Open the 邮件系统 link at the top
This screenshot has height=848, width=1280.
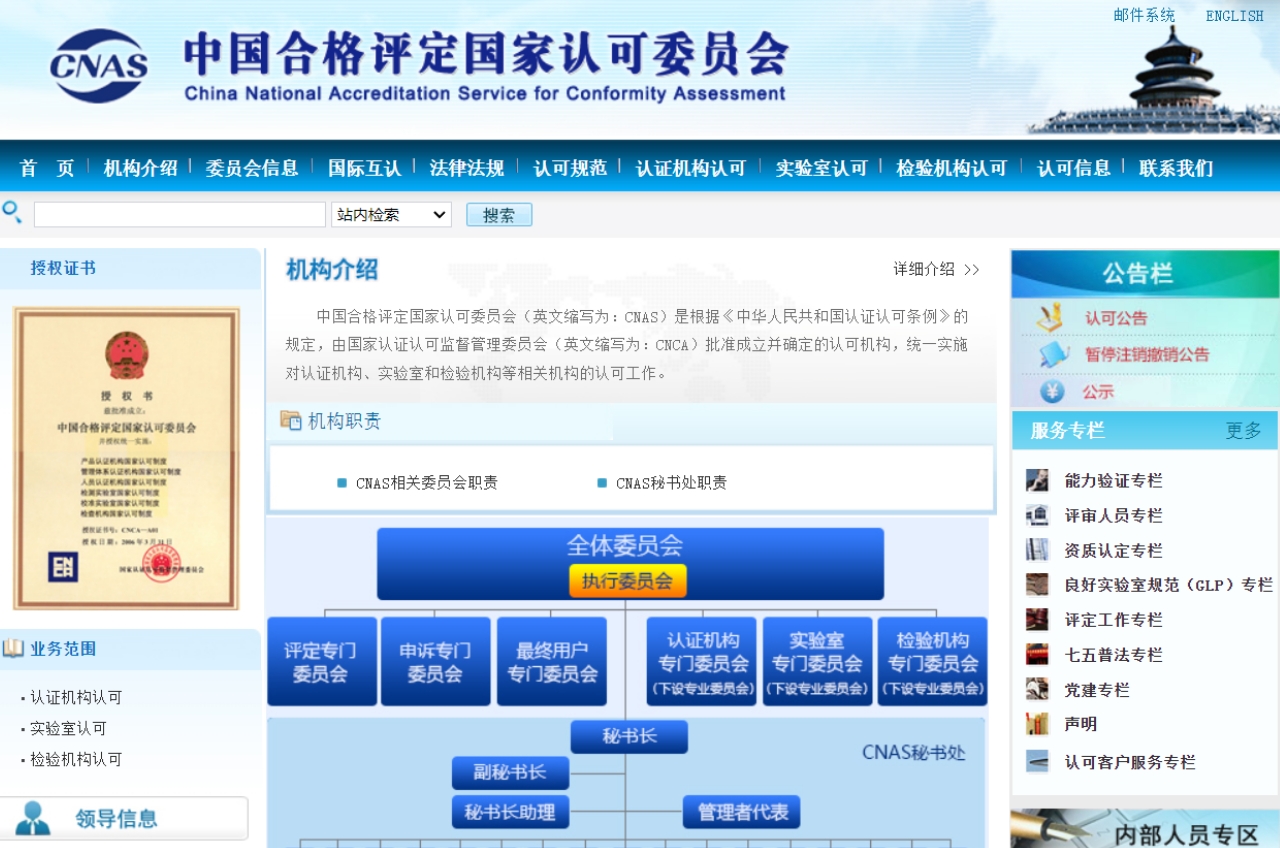point(1144,16)
